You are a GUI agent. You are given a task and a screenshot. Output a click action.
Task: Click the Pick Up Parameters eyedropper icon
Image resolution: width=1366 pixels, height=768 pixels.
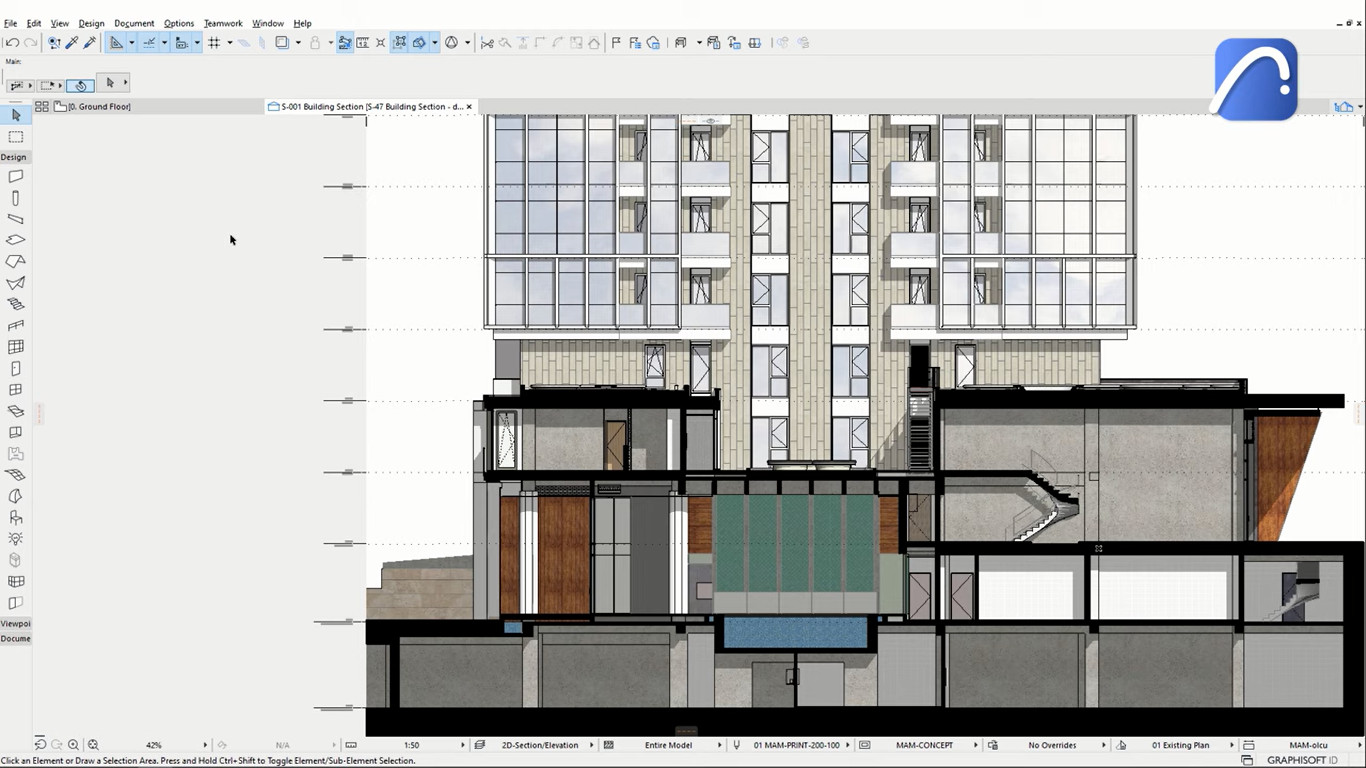[72, 43]
